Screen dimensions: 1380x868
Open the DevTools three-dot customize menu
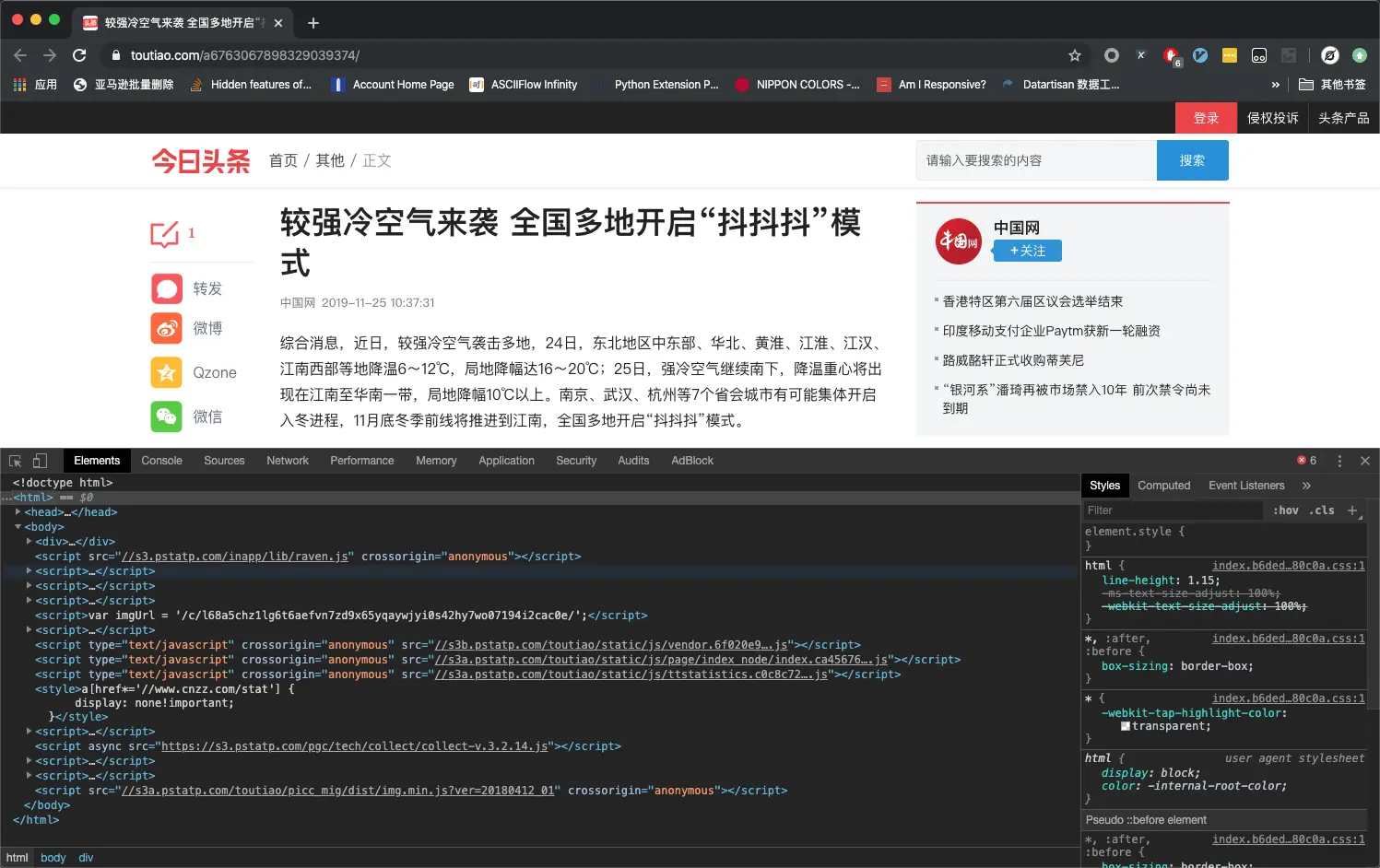(1339, 461)
